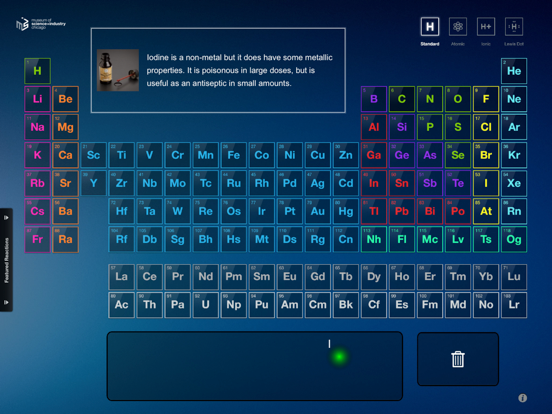Image resolution: width=552 pixels, height=414 pixels.
Task: Select the Astatine (At) tile
Action: [x=486, y=211]
